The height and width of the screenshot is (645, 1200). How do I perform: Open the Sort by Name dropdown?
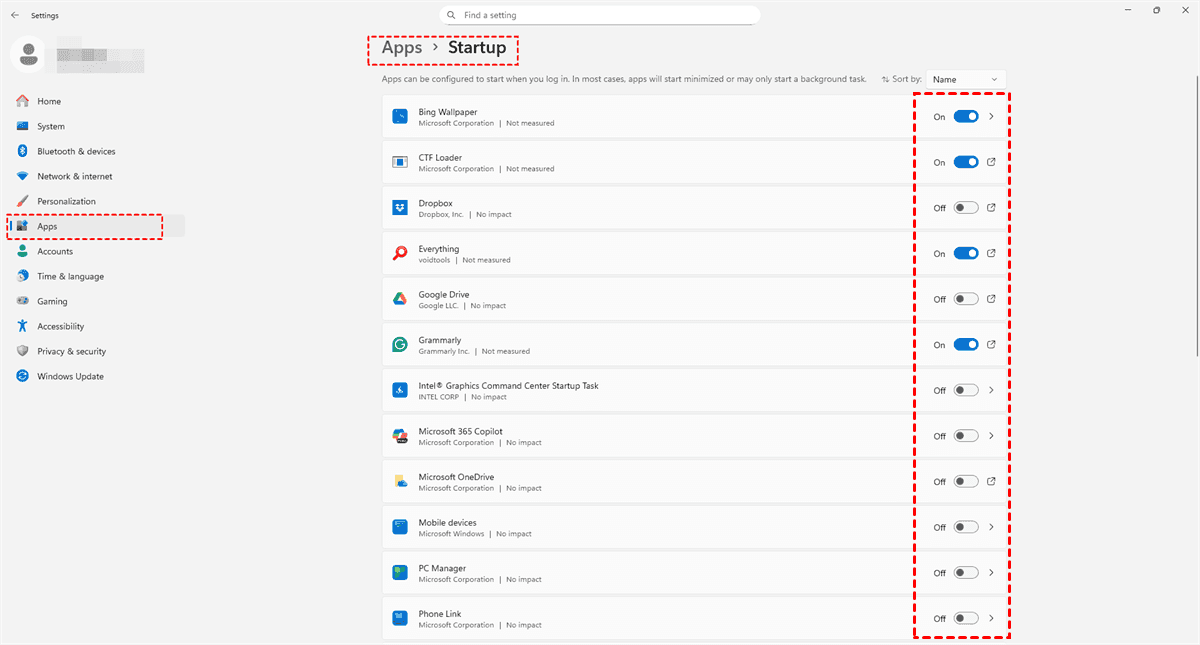[x=965, y=79]
